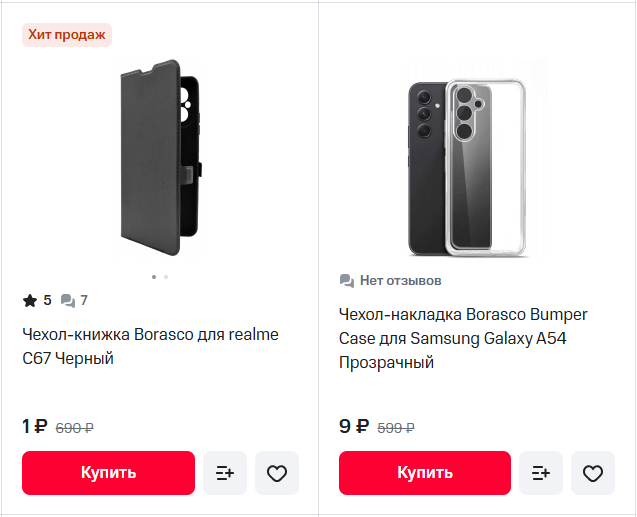The width and height of the screenshot is (637, 517).
Task: Click the 1 ₽ price of realme case
Action: tap(35, 426)
